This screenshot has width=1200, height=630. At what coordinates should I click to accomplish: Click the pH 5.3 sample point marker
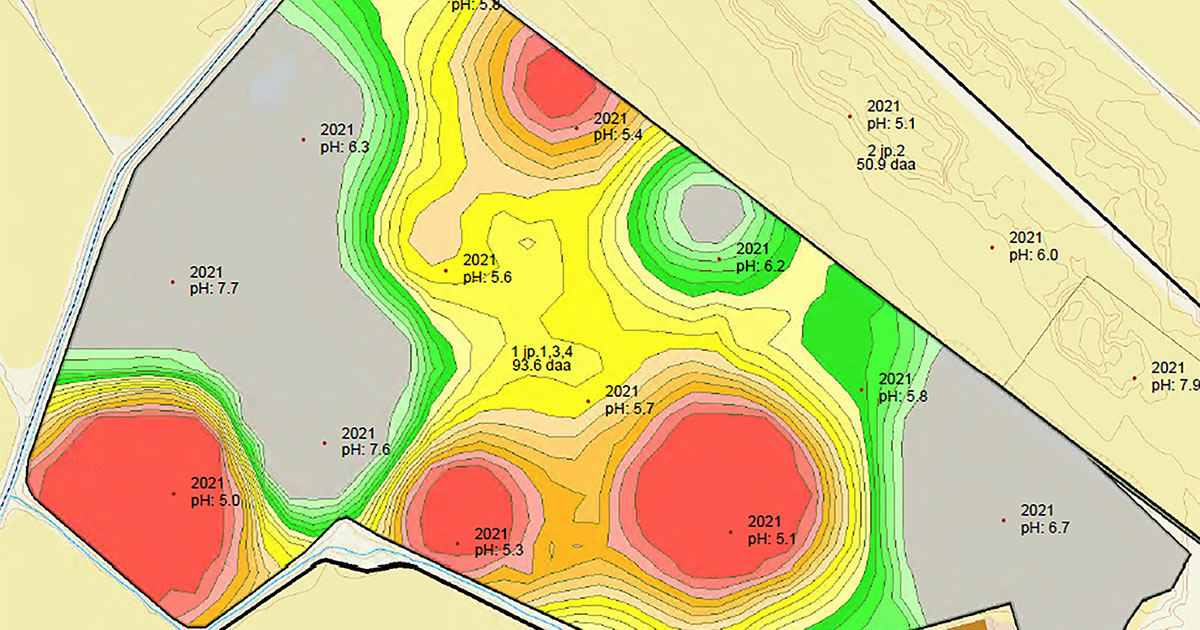[x=458, y=543]
